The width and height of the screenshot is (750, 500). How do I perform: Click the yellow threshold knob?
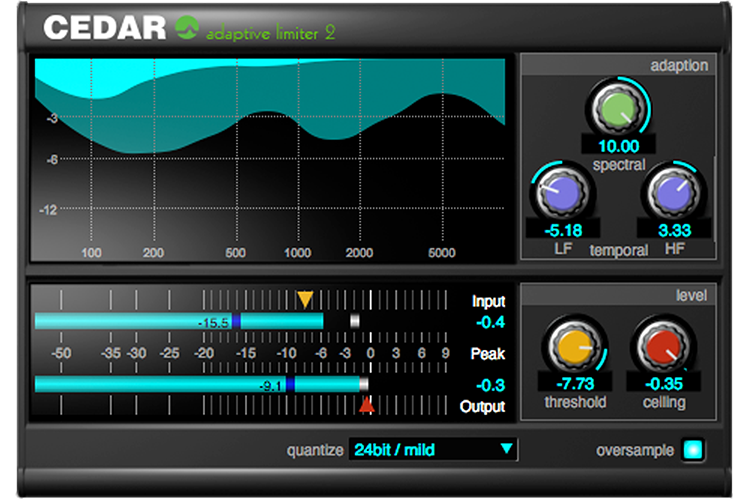pos(574,346)
